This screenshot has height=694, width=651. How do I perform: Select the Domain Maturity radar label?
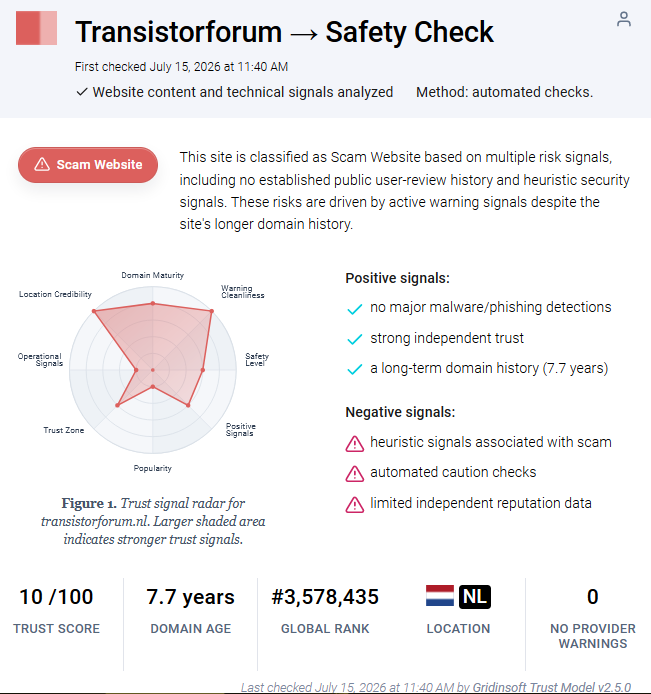[153, 275]
